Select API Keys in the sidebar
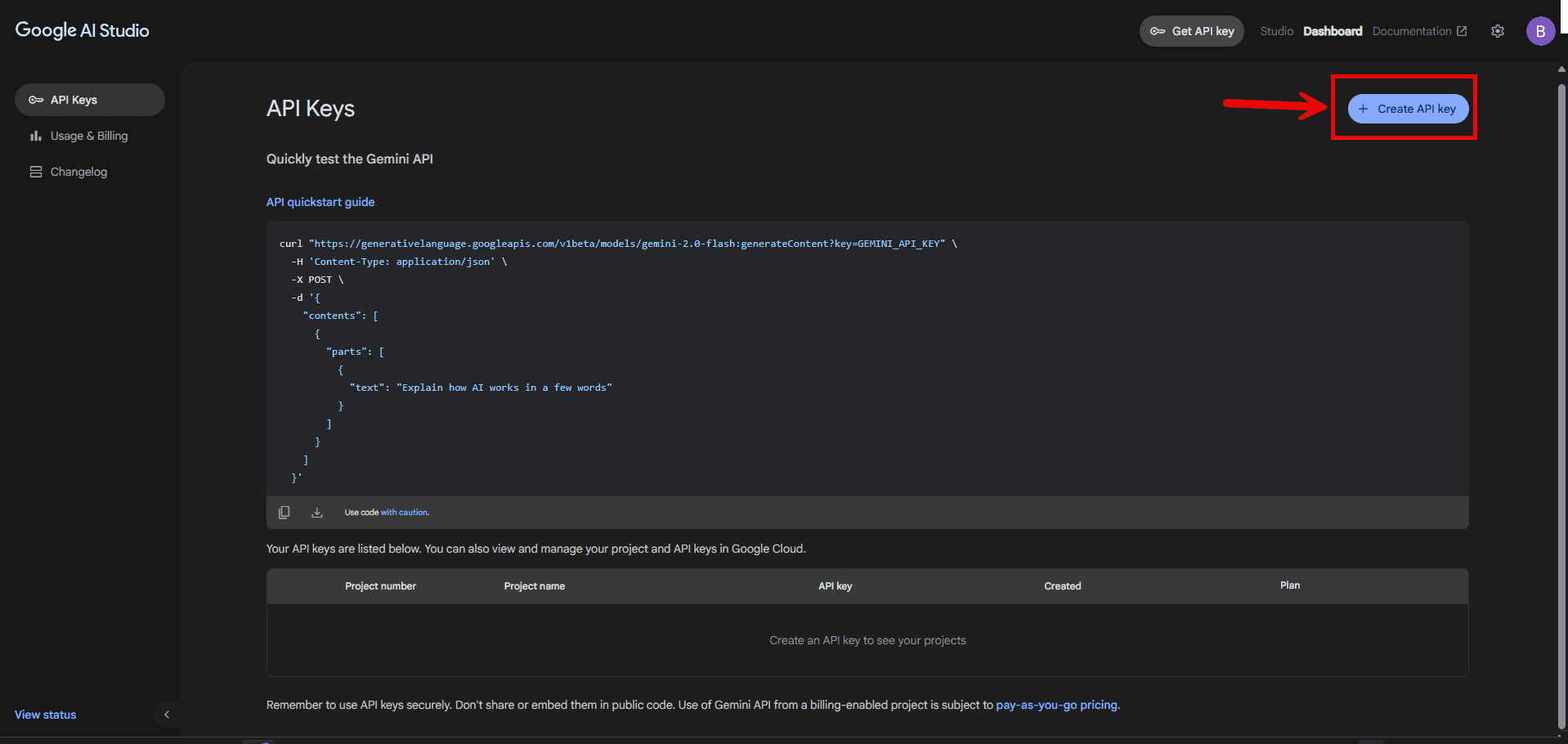The height and width of the screenshot is (744, 1568). (90, 100)
